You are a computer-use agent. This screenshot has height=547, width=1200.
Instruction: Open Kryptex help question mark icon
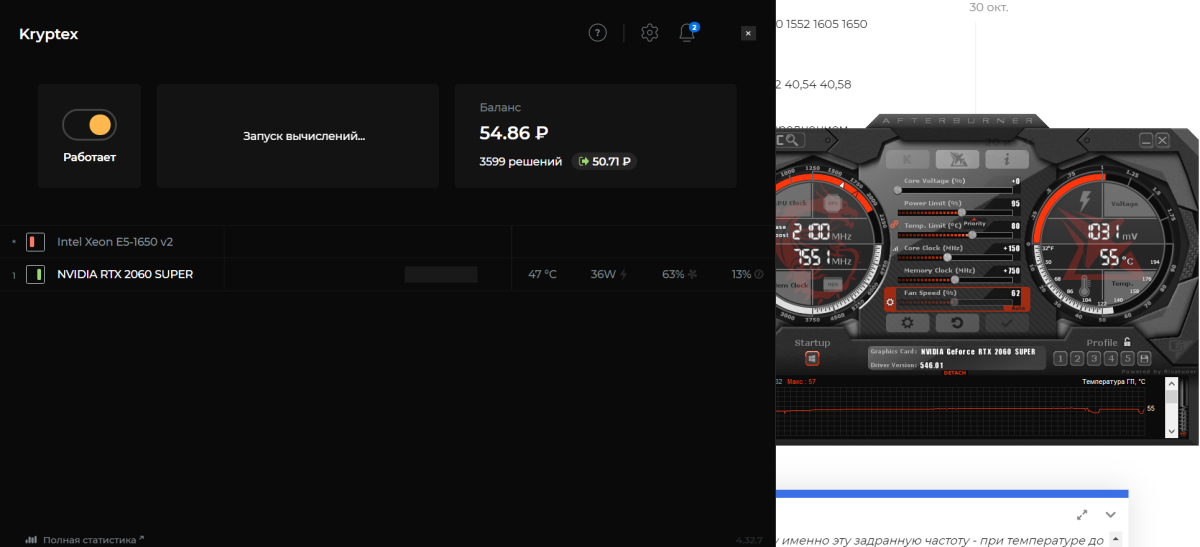(598, 33)
